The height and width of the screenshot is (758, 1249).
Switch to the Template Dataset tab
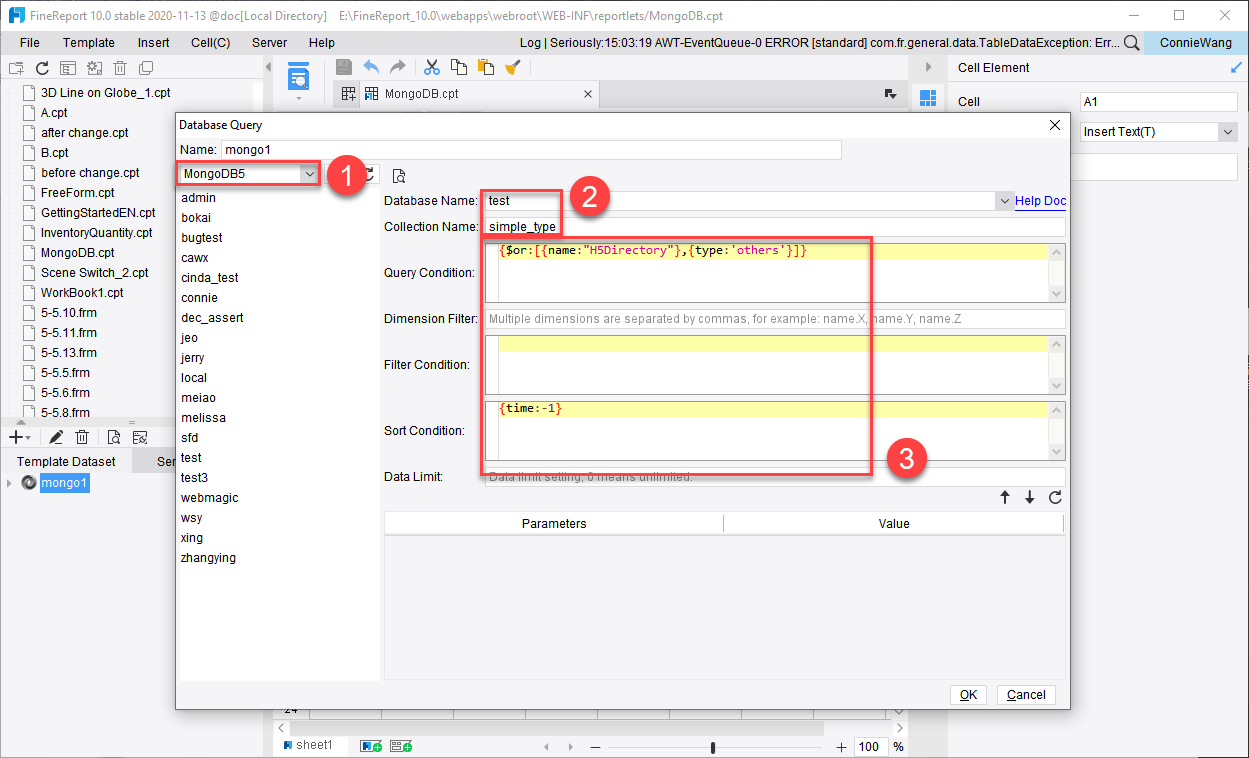65,461
